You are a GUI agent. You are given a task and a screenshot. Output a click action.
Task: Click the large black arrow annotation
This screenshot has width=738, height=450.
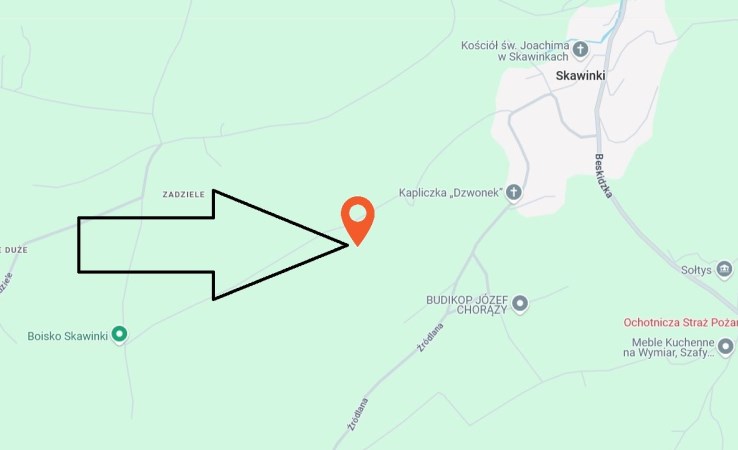coord(213,245)
